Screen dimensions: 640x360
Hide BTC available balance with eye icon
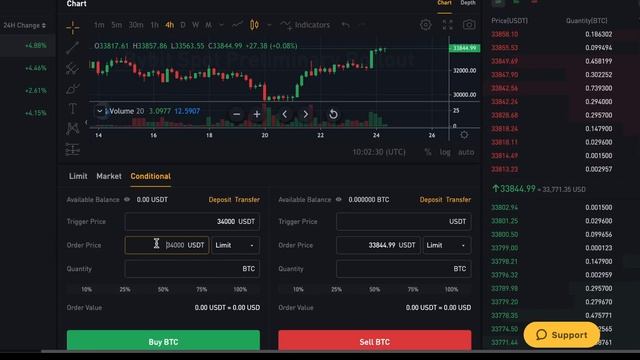338,200
